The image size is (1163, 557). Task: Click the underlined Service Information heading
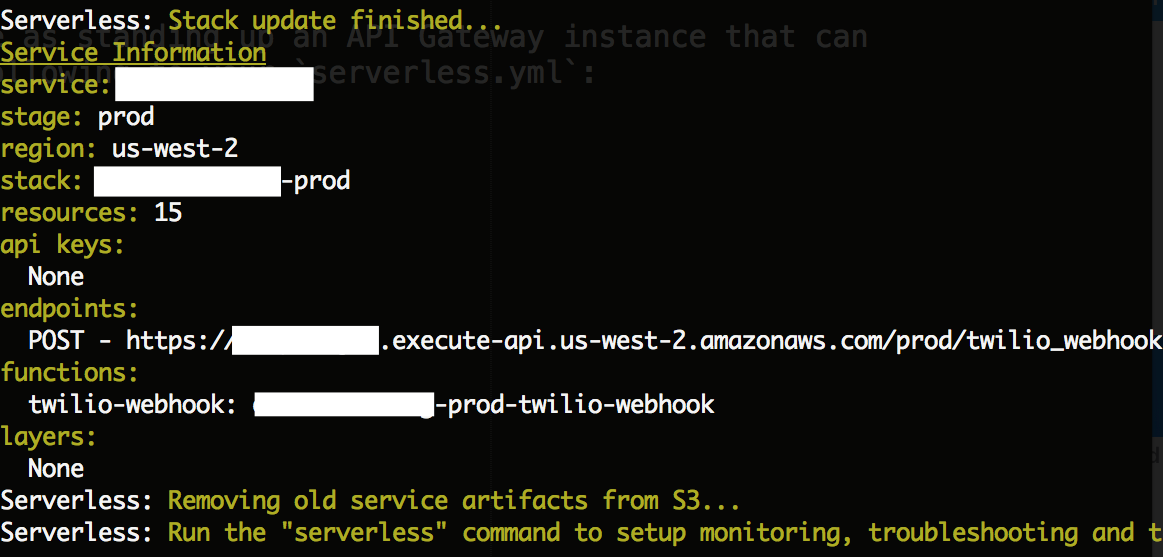coord(133,53)
